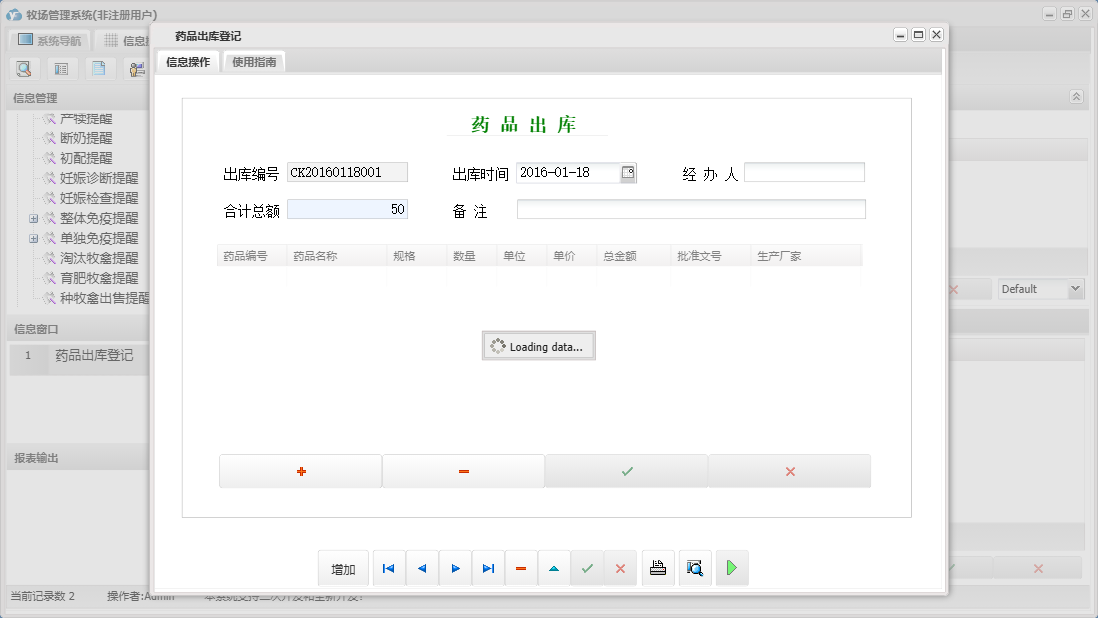Image resolution: width=1098 pixels, height=618 pixels.
Task: Open the calendar picker for 出库时间
Action: [629, 172]
